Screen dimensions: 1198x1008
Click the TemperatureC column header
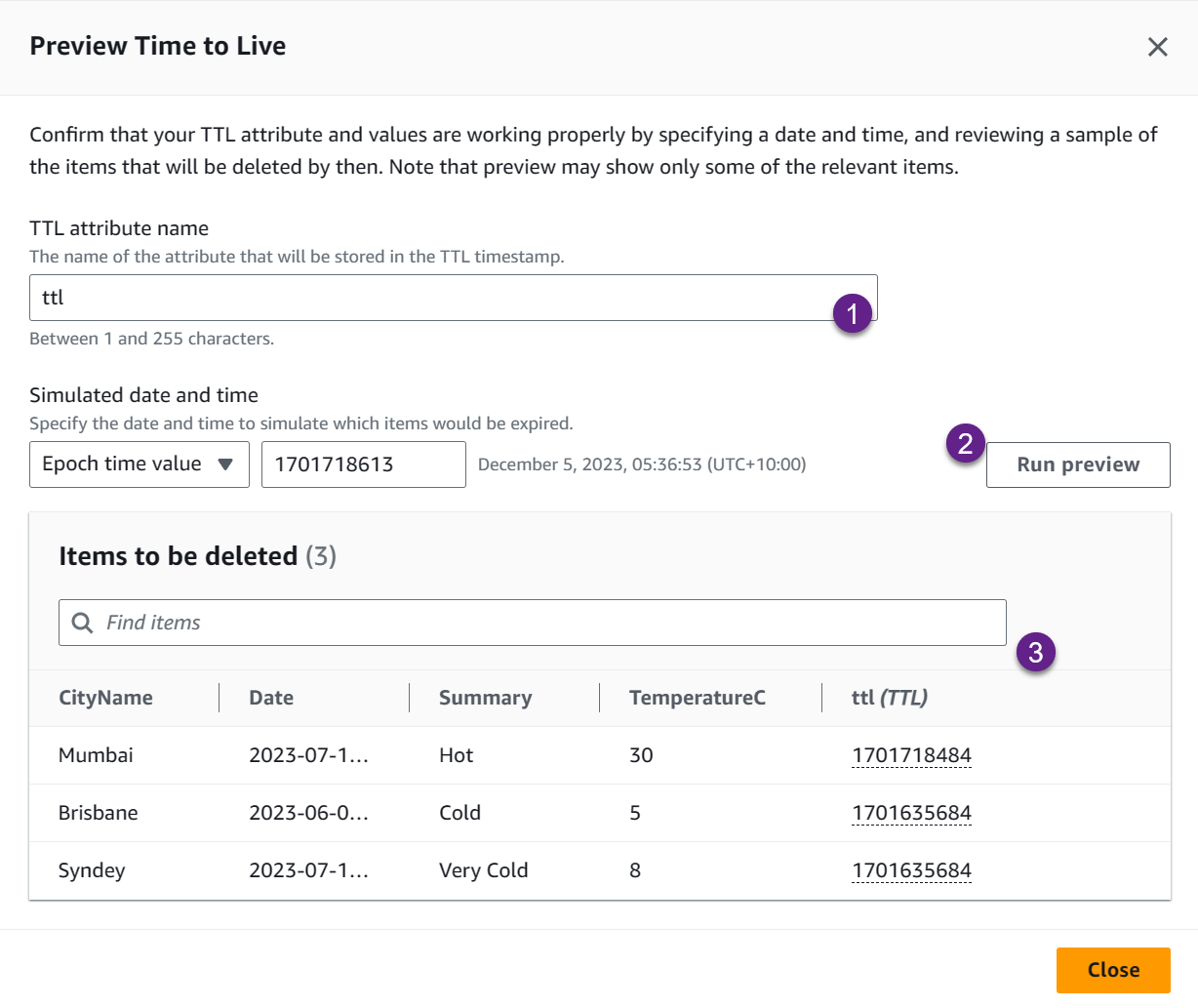point(697,698)
